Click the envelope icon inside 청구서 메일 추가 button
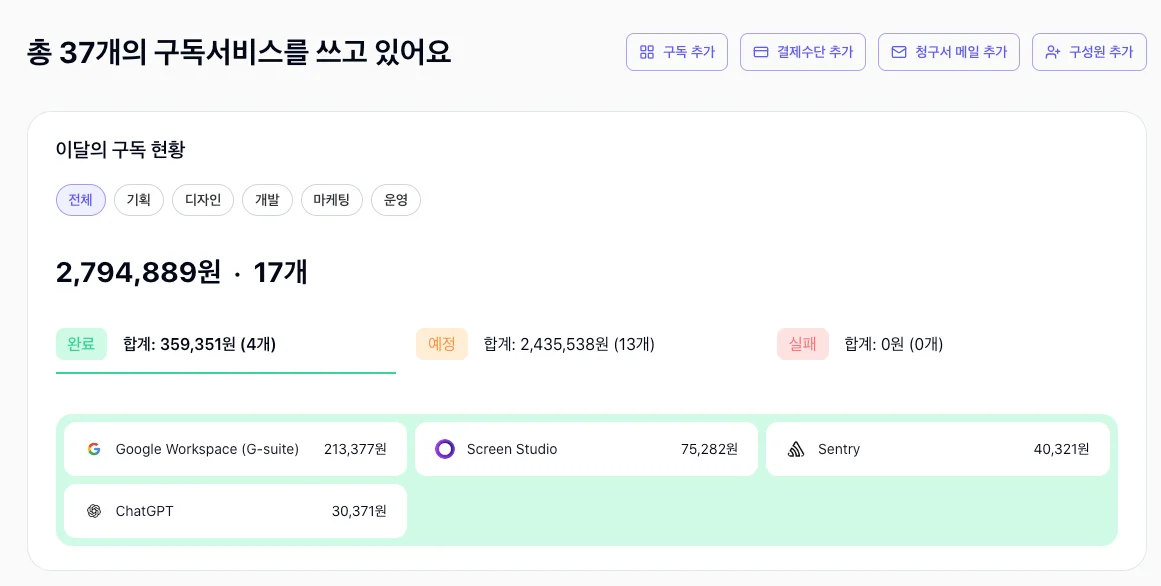The height and width of the screenshot is (586, 1161). 899,52
